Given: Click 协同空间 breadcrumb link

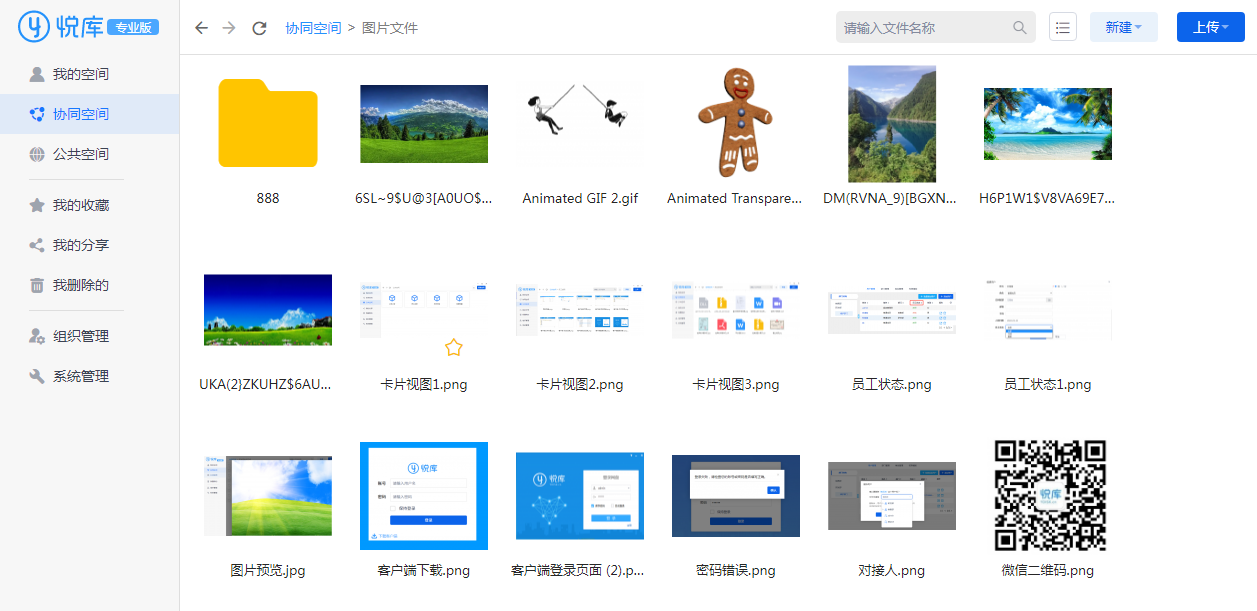Looking at the screenshot, I should pos(313,28).
